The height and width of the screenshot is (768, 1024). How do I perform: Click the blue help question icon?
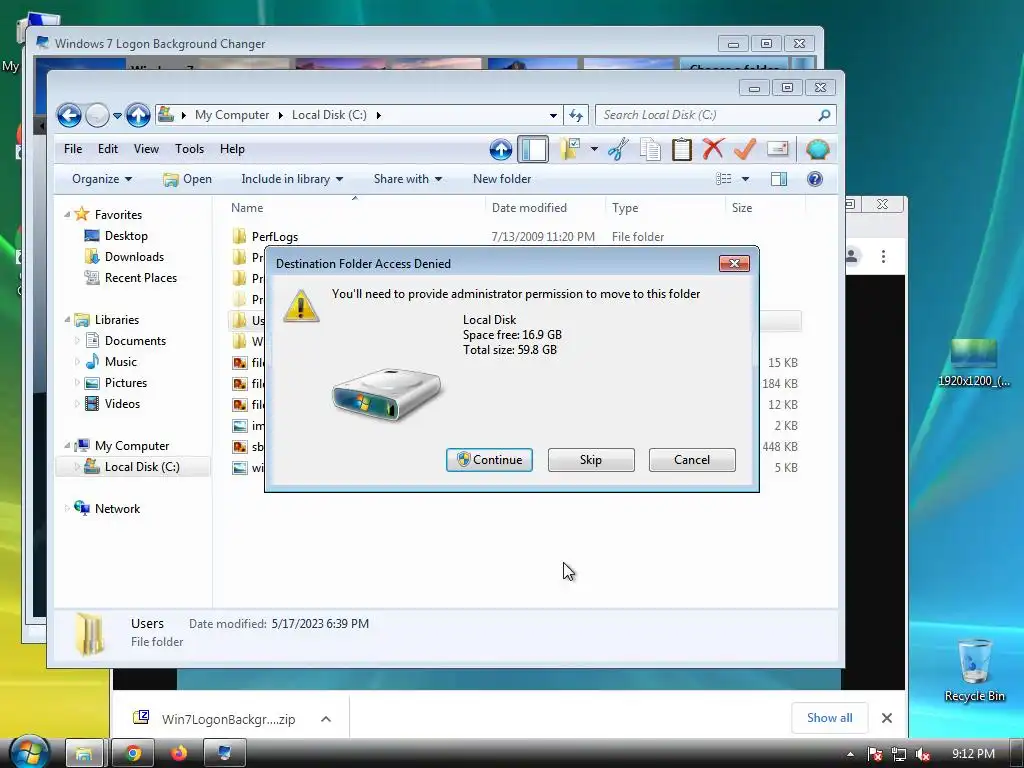pos(814,179)
